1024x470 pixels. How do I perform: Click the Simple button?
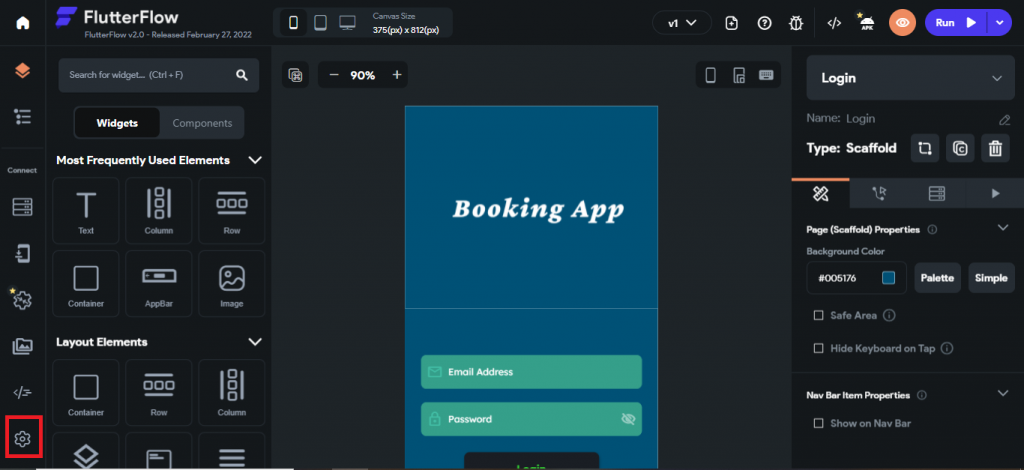point(991,278)
